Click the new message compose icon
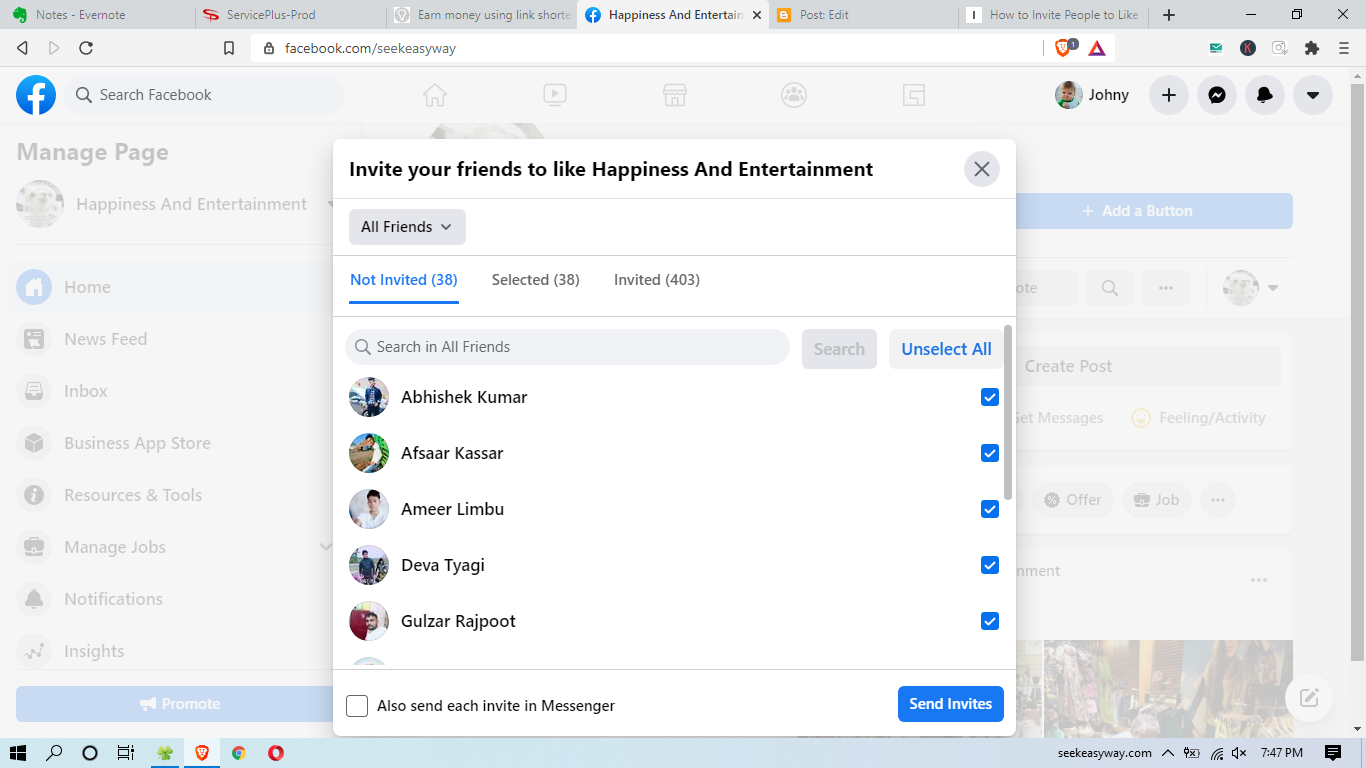This screenshot has width=1366, height=768. coord(1309,698)
